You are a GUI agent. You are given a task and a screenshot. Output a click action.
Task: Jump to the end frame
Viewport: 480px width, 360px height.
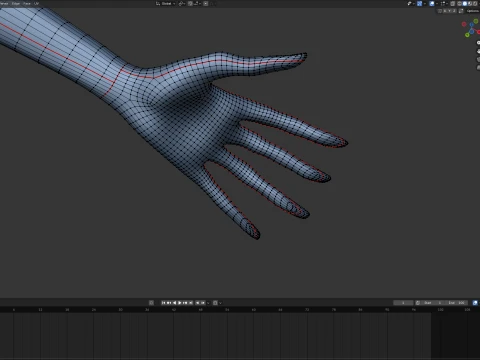click(191, 303)
